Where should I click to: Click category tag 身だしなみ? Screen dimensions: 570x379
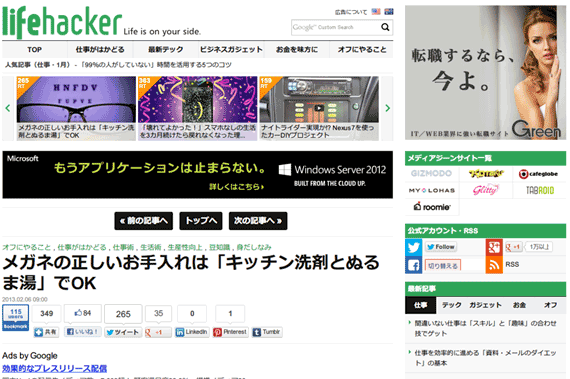[x=254, y=247]
